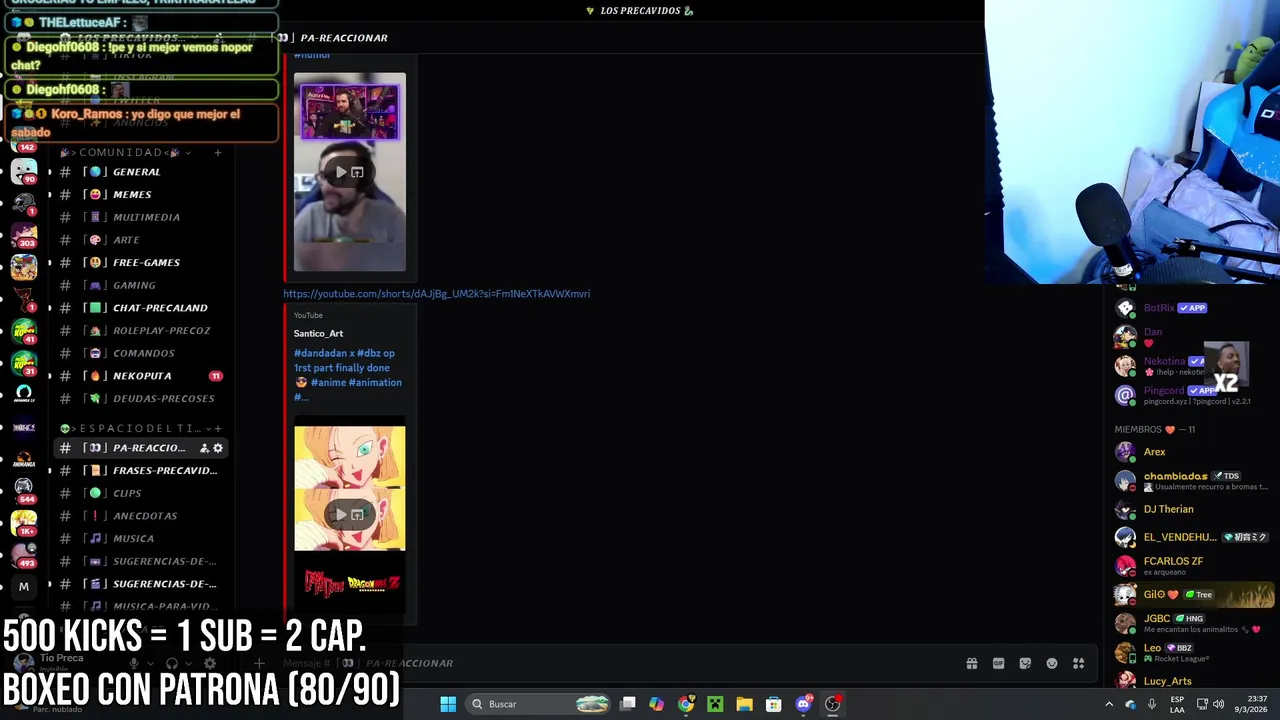Open the emoji picker
This screenshot has height=720, width=1280.
point(1051,663)
